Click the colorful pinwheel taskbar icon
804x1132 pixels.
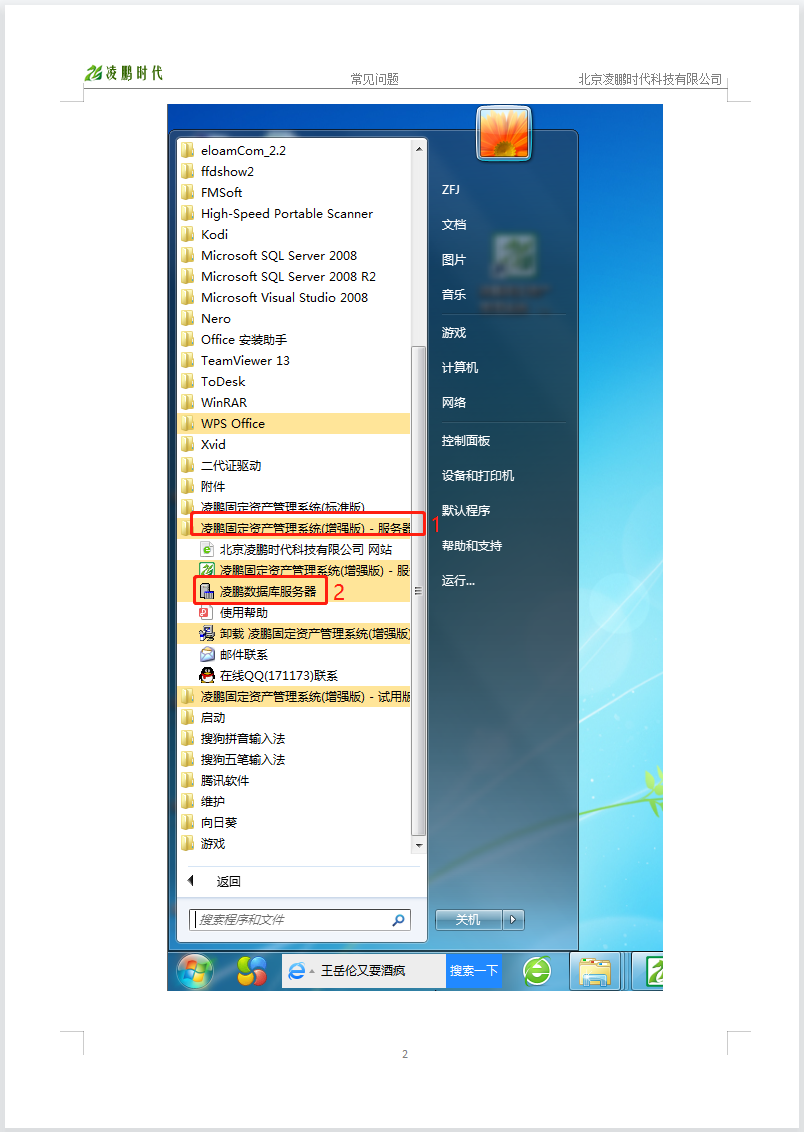tap(252, 971)
